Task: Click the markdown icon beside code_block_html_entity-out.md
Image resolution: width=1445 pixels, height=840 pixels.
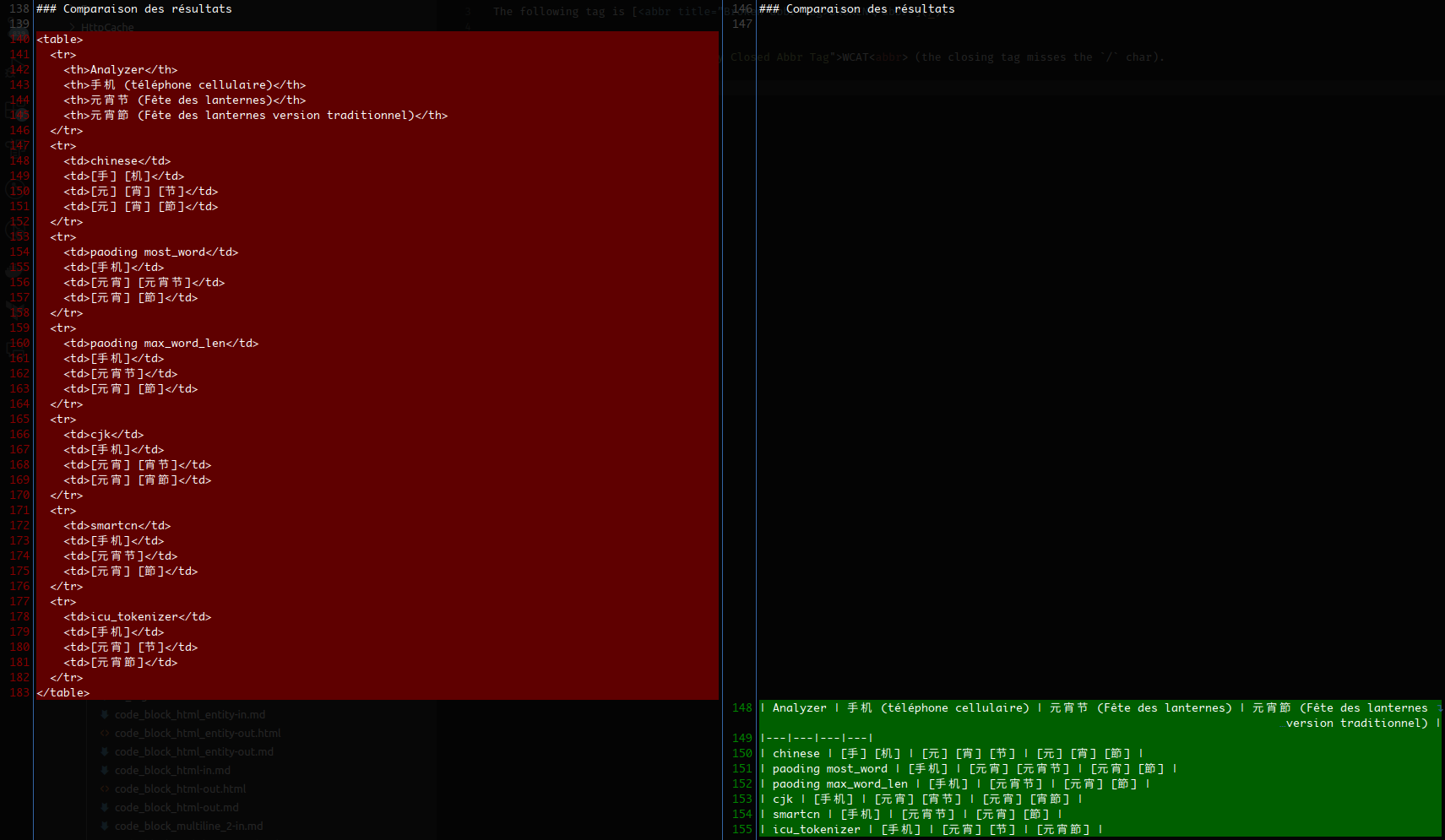Action: [105, 752]
